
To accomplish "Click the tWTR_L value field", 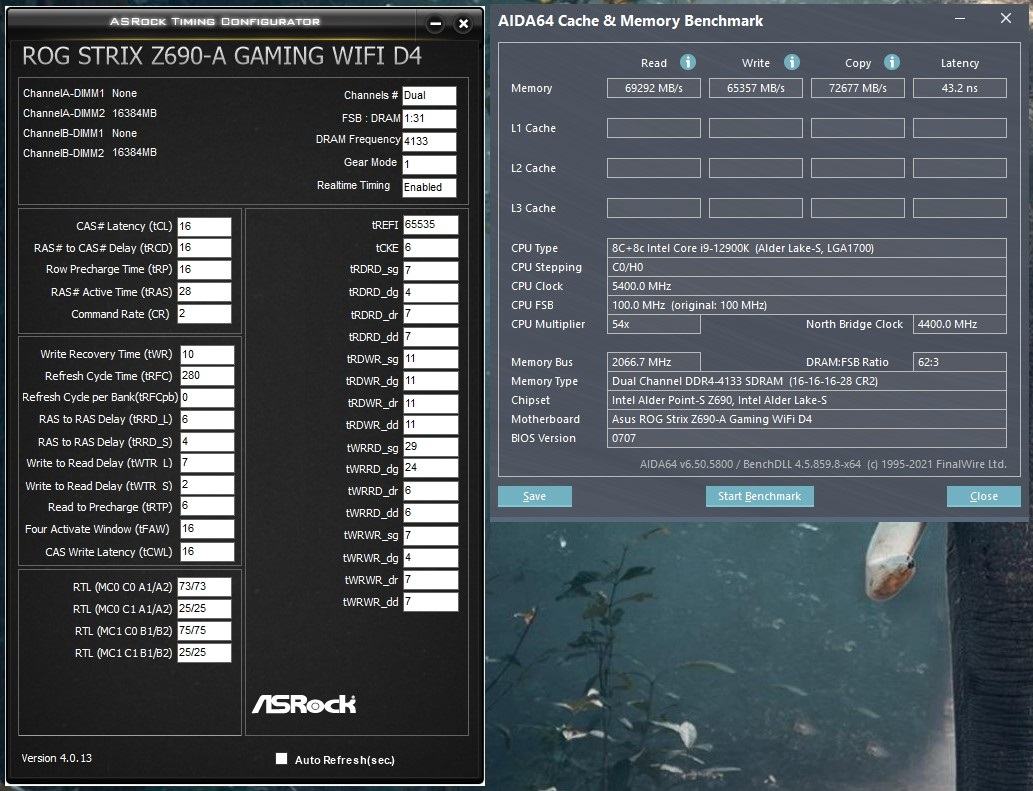I will coord(207,463).
